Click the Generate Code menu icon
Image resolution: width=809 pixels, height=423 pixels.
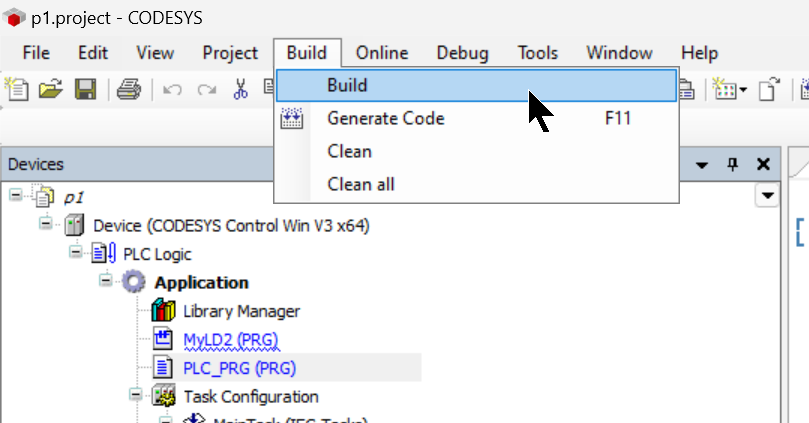click(292, 119)
